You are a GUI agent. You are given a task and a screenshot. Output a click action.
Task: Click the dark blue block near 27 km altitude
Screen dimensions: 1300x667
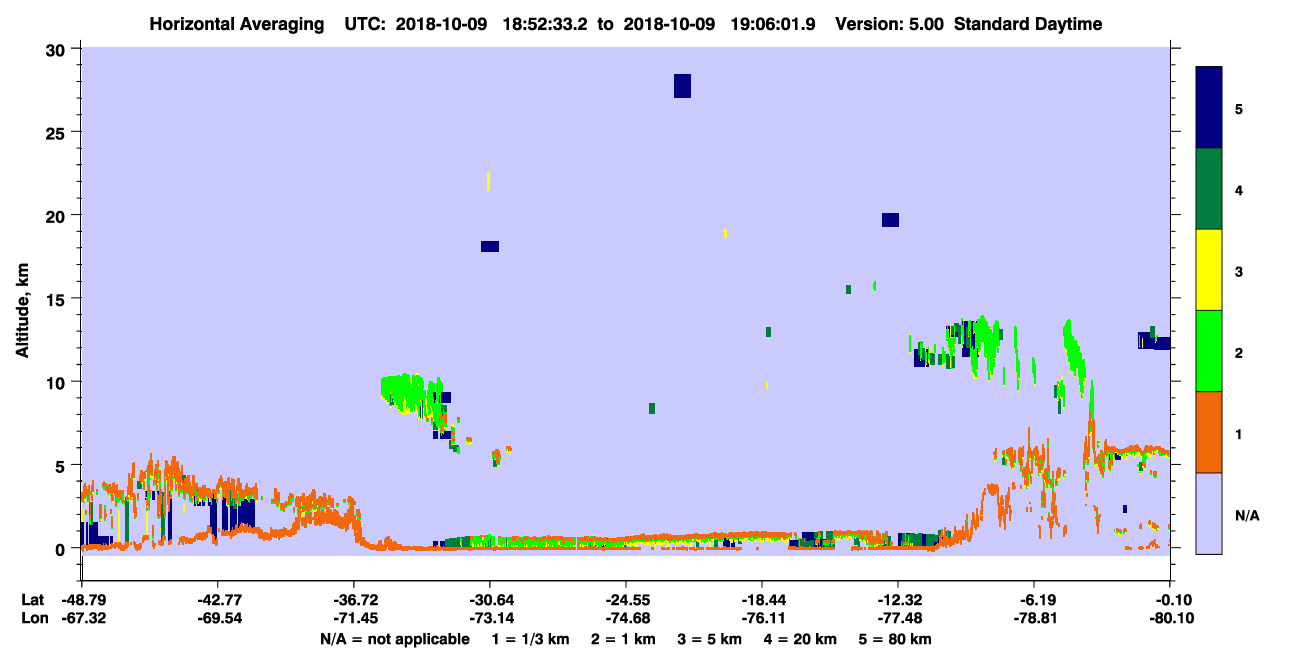point(682,86)
